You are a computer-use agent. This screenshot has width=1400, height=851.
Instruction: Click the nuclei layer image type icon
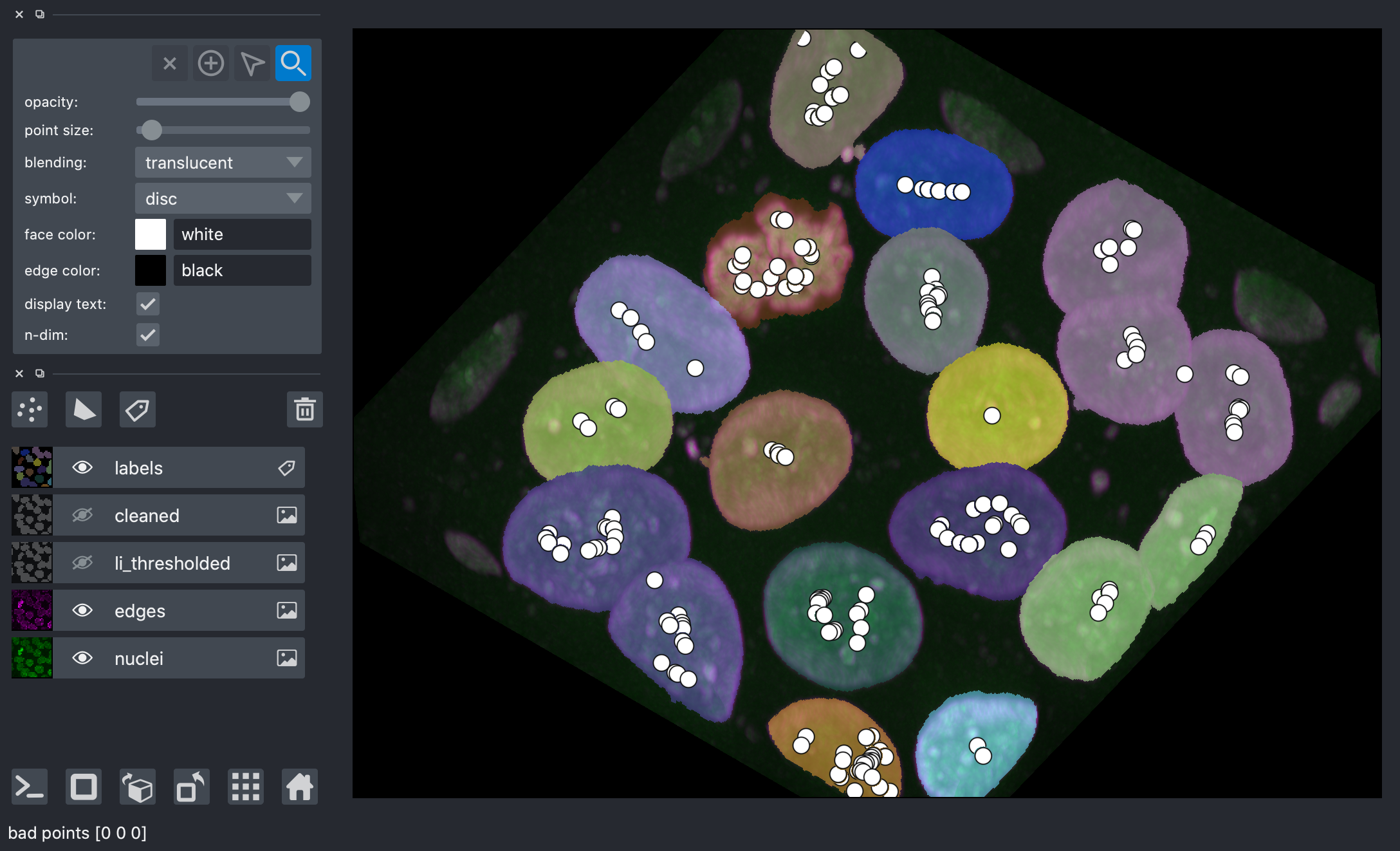tap(287, 659)
